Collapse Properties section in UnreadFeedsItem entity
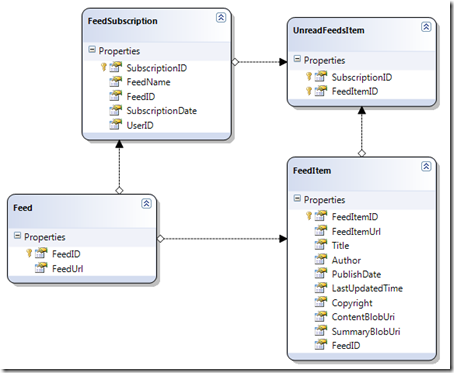 pos(297,59)
